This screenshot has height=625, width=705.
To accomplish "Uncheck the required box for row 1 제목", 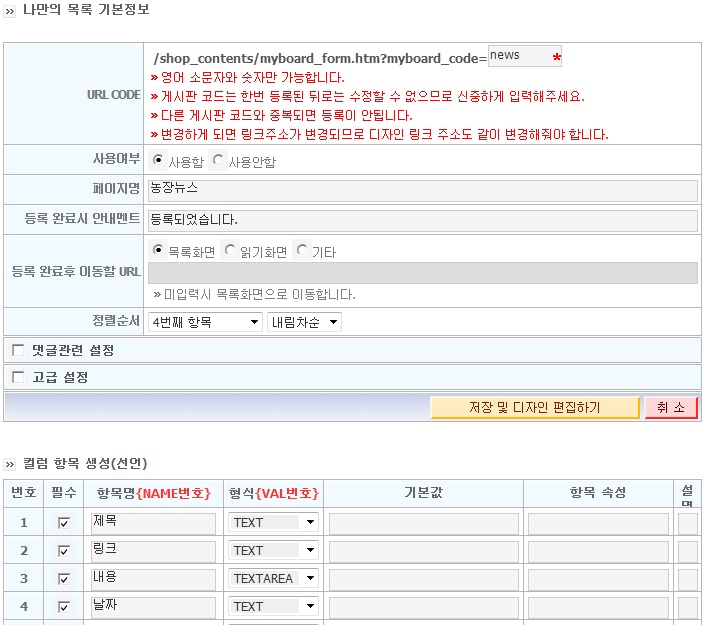I will click(64, 522).
